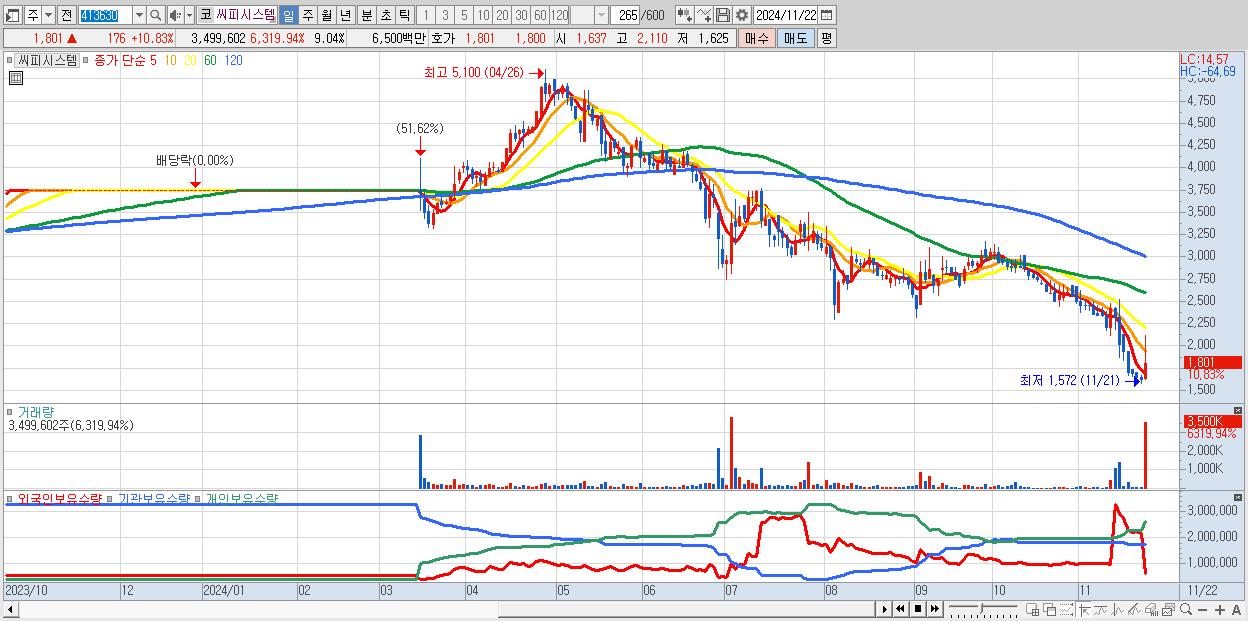The height and width of the screenshot is (621, 1248).
Task: Toggle the 1 interval button
Action: click(425, 15)
